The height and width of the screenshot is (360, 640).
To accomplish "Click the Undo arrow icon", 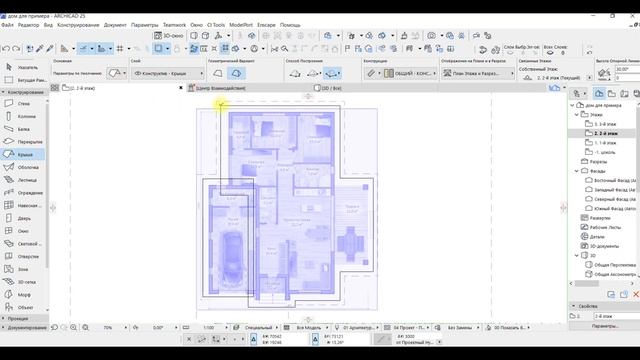I will click(6, 49).
